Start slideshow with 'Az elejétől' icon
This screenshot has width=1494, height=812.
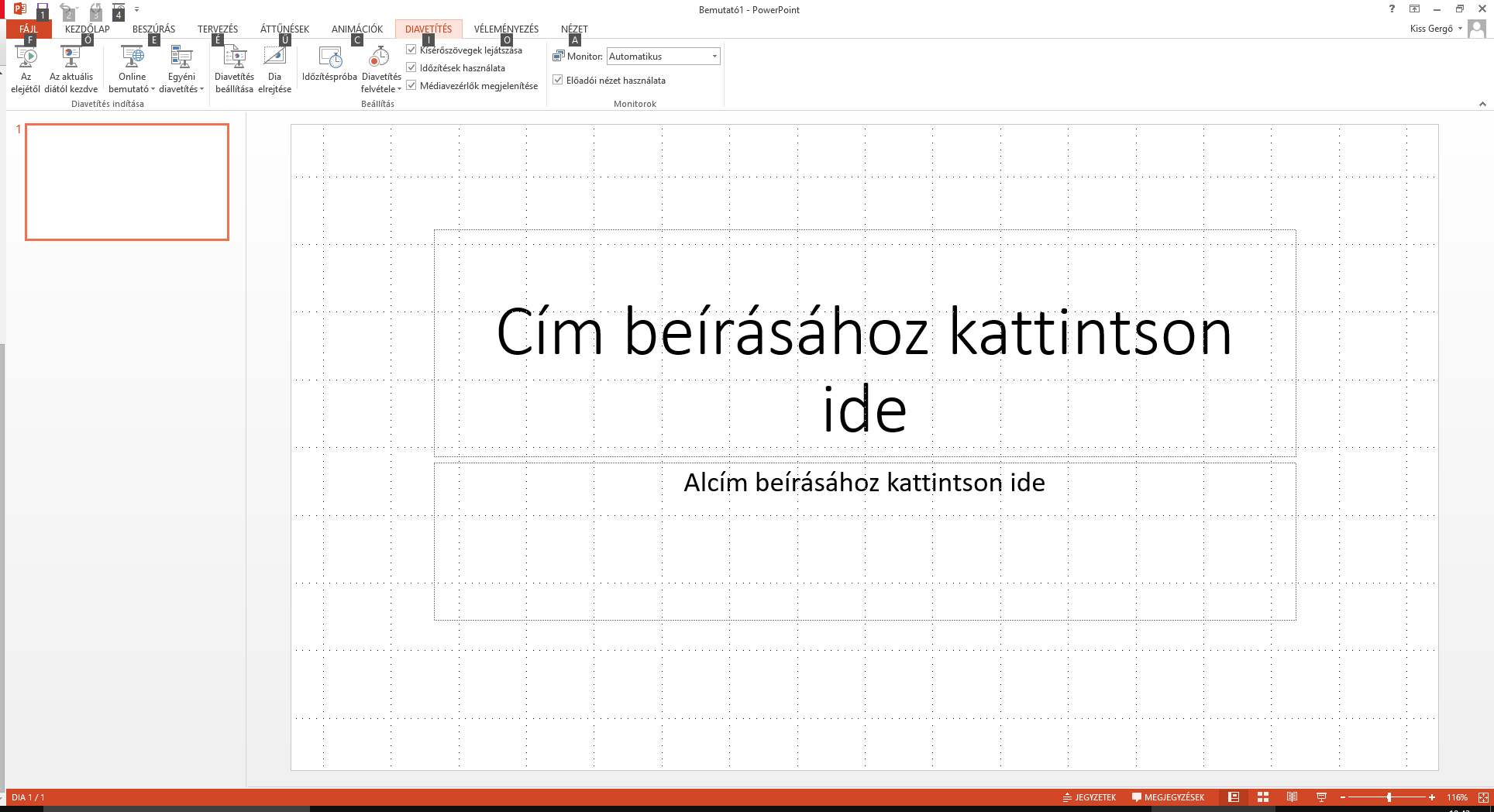click(x=26, y=58)
